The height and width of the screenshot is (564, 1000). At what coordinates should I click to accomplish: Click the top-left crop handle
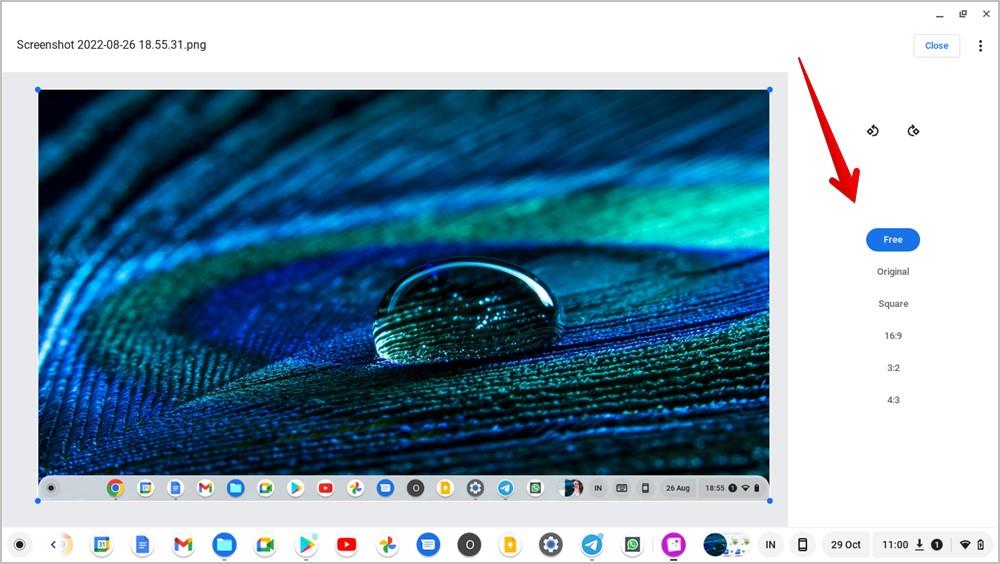click(38, 90)
